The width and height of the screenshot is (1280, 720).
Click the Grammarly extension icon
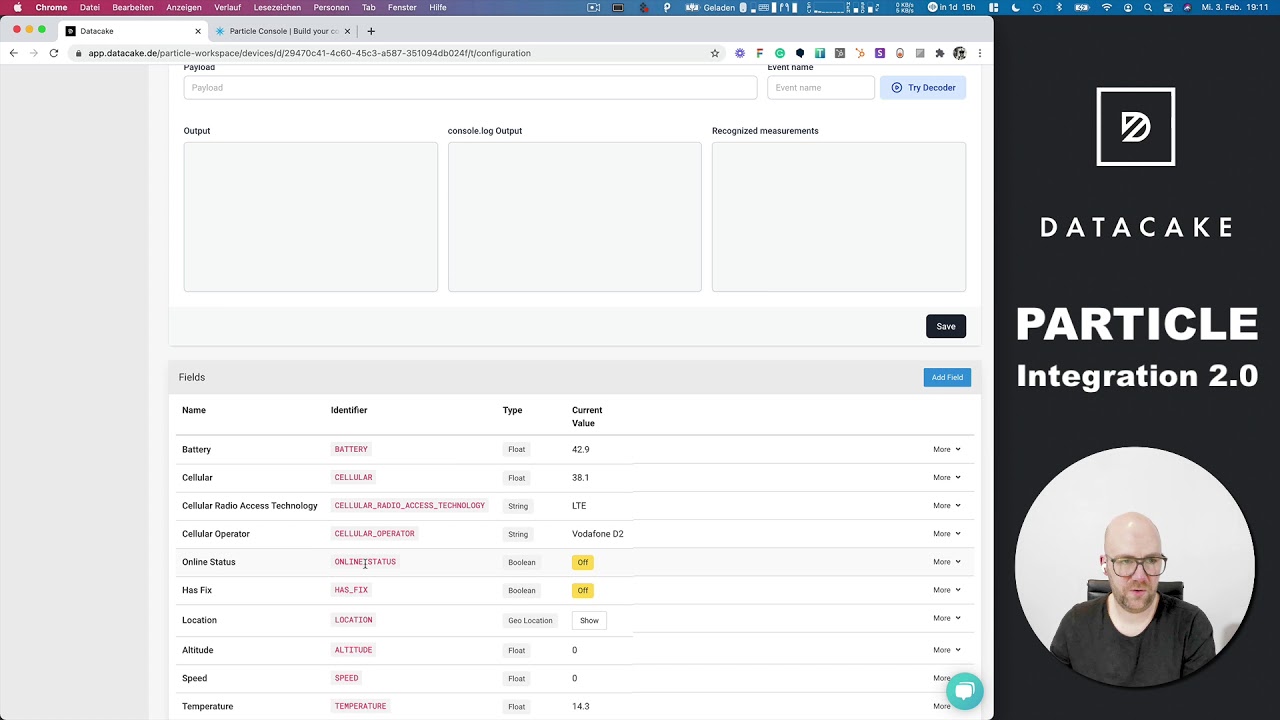[x=780, y=53]
